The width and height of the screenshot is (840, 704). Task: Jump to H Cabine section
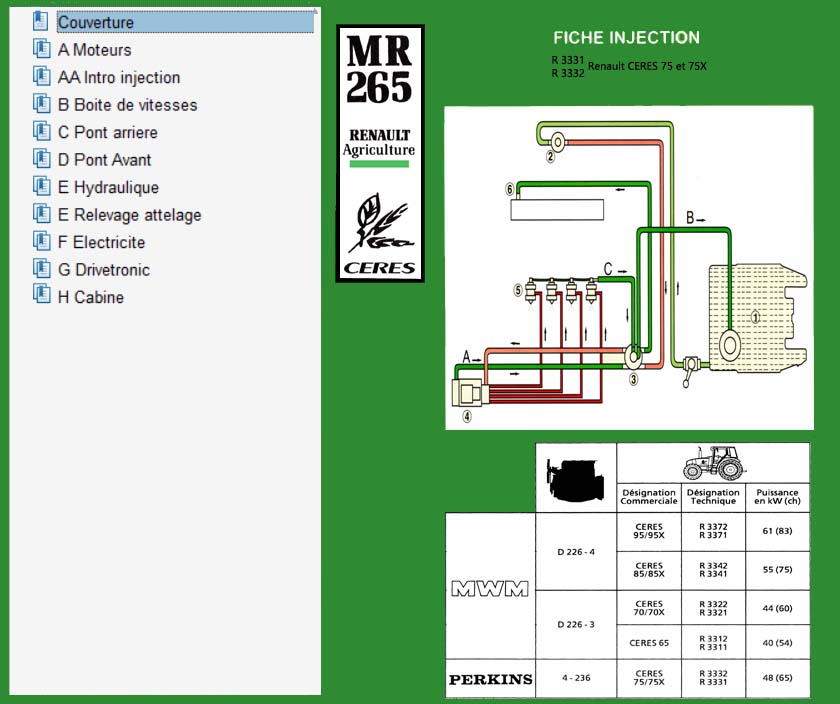click(91, 297)
